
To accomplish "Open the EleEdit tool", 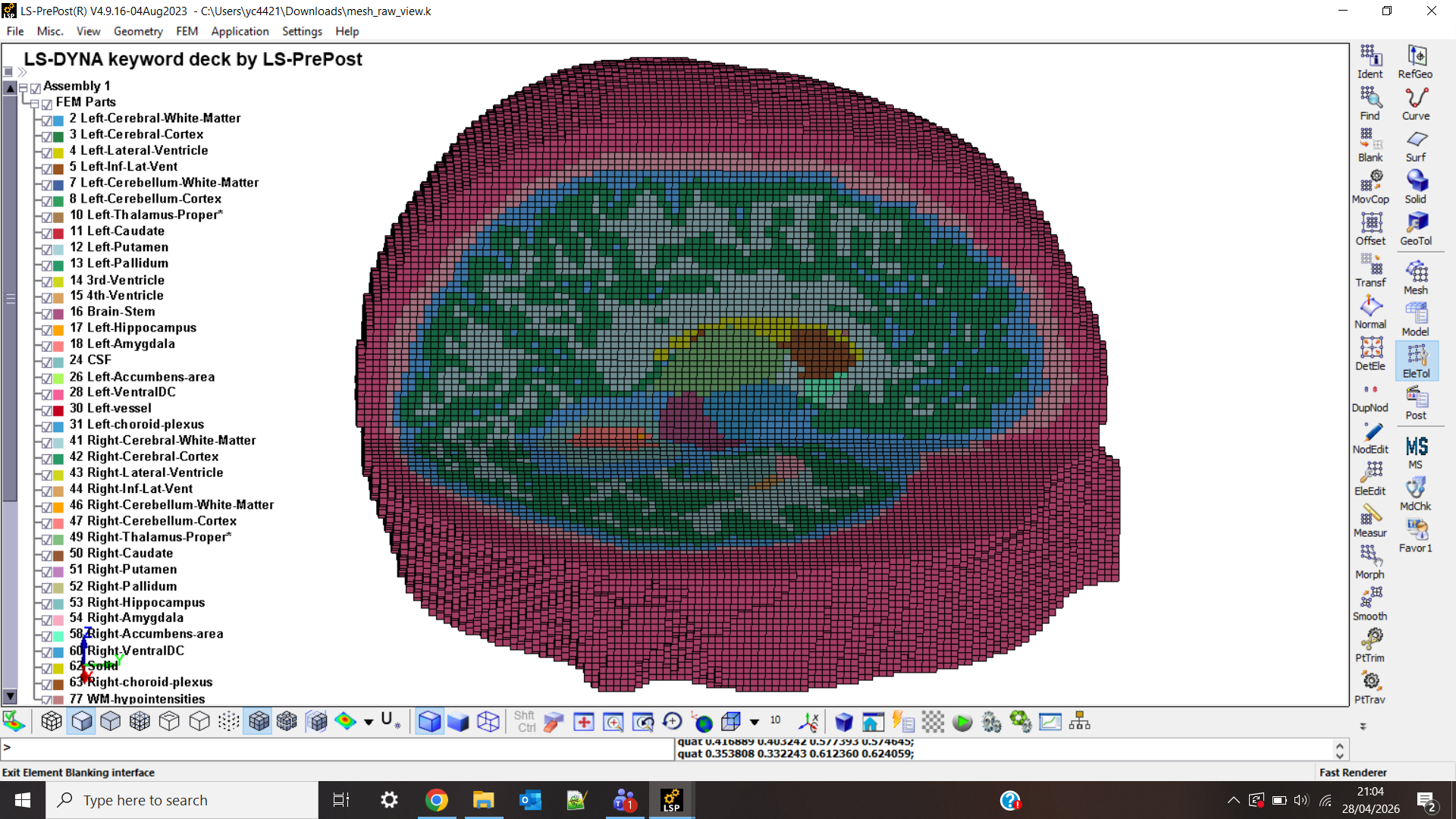I will [1370, 479].
